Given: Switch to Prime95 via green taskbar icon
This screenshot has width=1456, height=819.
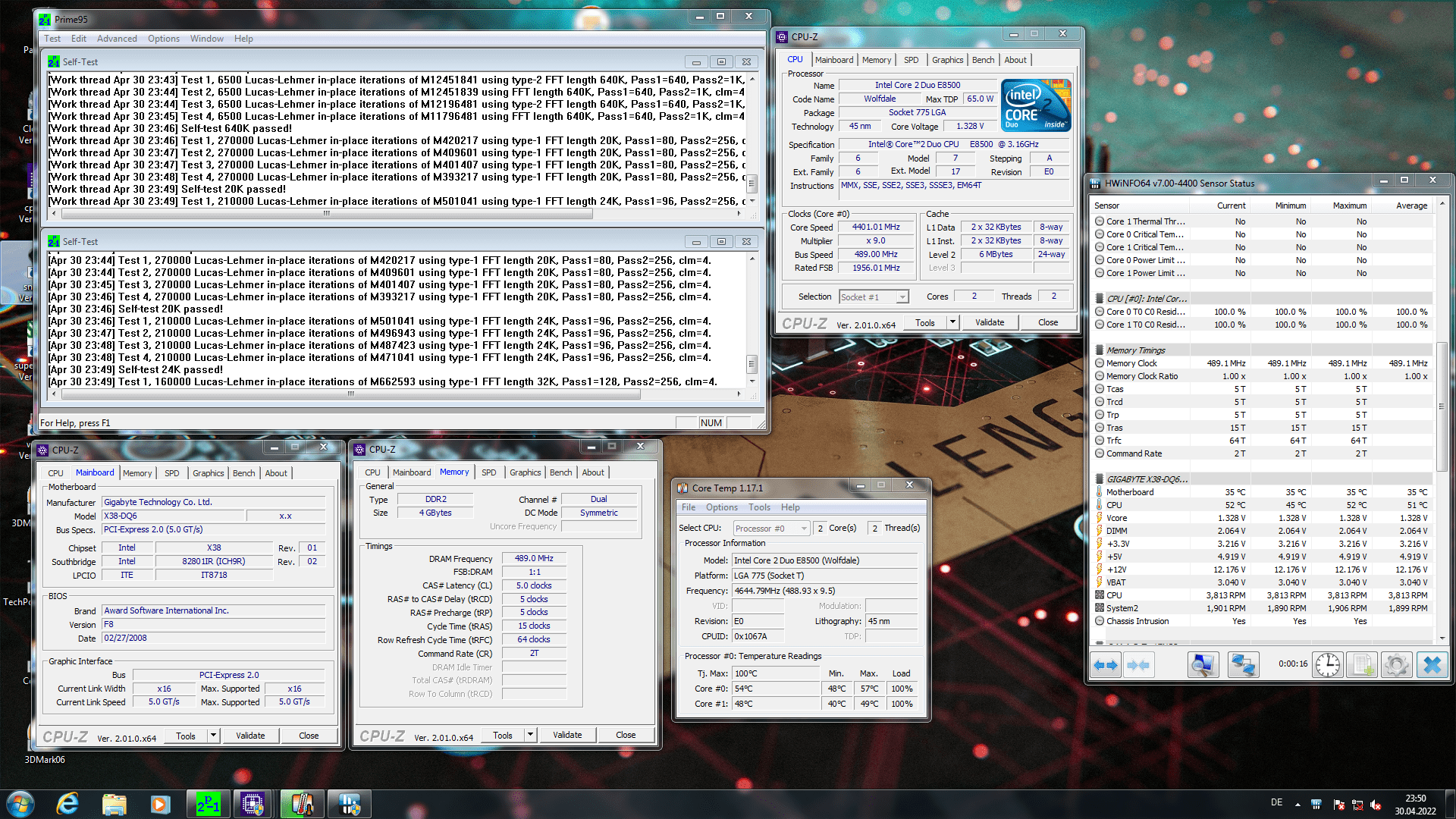Looking at the screenshot, I should pyautogui.click(x=208, y=803).
